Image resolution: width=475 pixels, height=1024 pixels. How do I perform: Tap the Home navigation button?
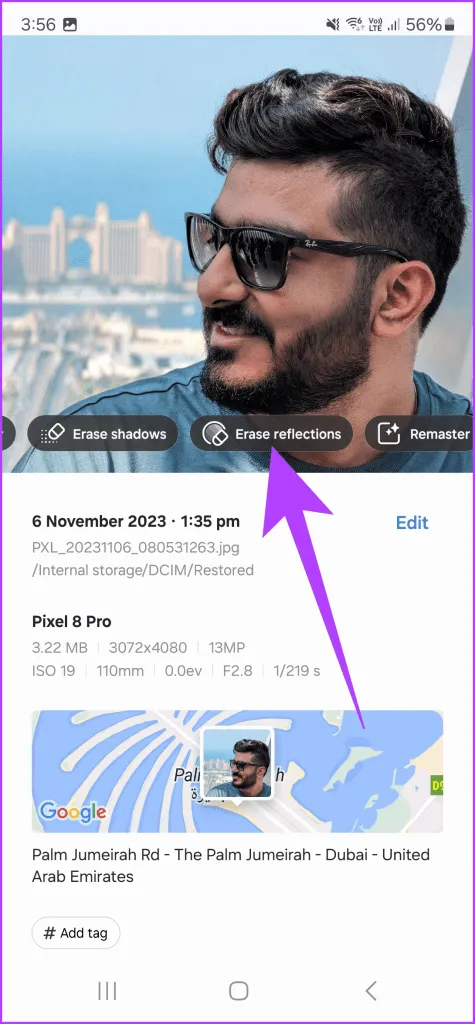(x=238, y=991)
